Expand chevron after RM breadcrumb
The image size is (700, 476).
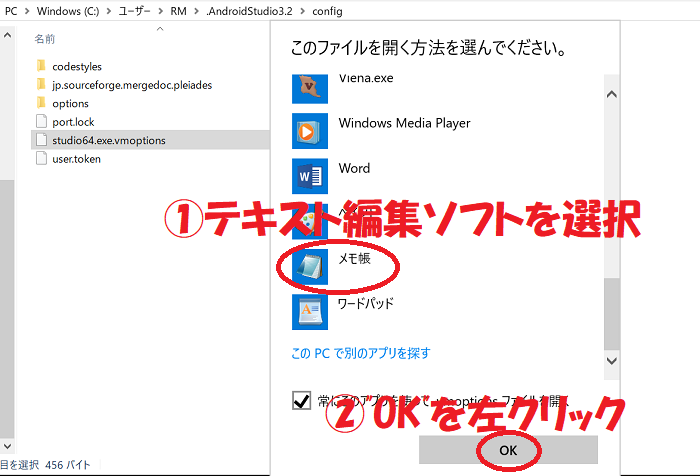196,11
